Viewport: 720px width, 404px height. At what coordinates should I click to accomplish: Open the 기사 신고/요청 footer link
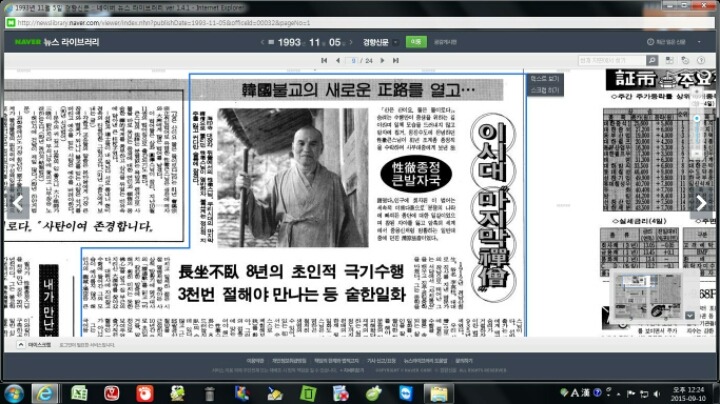point(381,361)
